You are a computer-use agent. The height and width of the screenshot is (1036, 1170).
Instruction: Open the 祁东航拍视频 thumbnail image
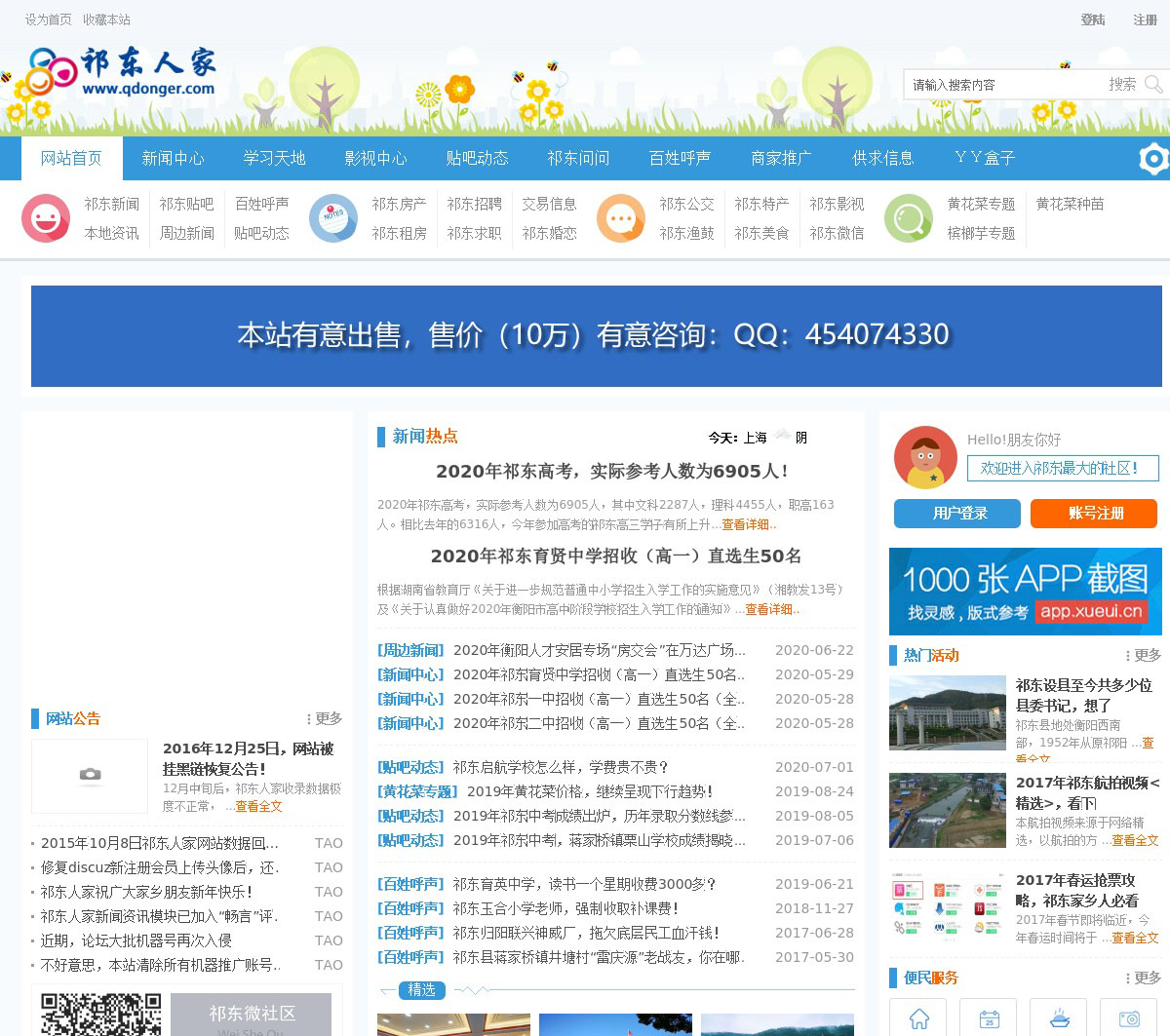(x=947, y=811)
